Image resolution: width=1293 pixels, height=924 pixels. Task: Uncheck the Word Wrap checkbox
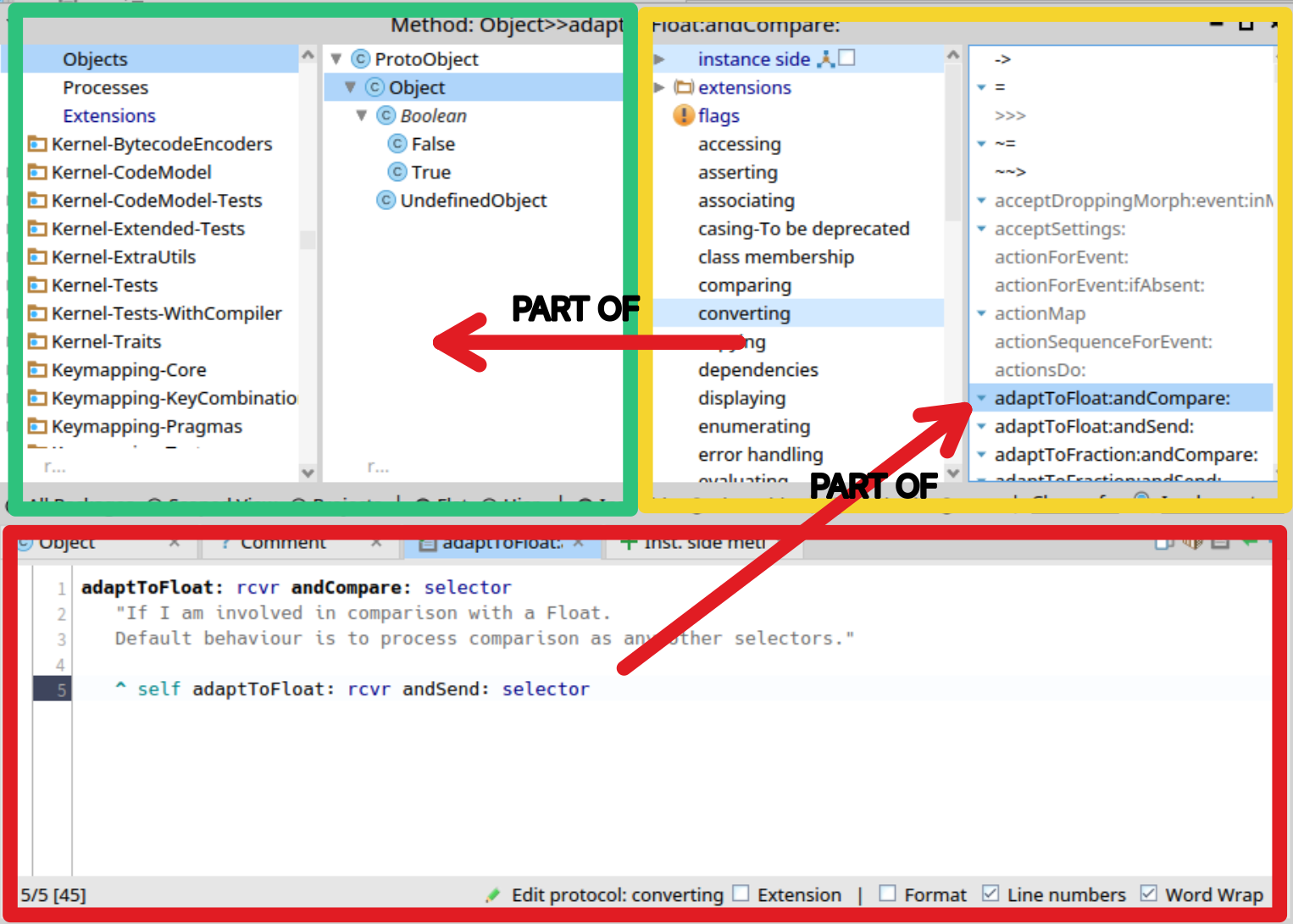click(1148, 894)
